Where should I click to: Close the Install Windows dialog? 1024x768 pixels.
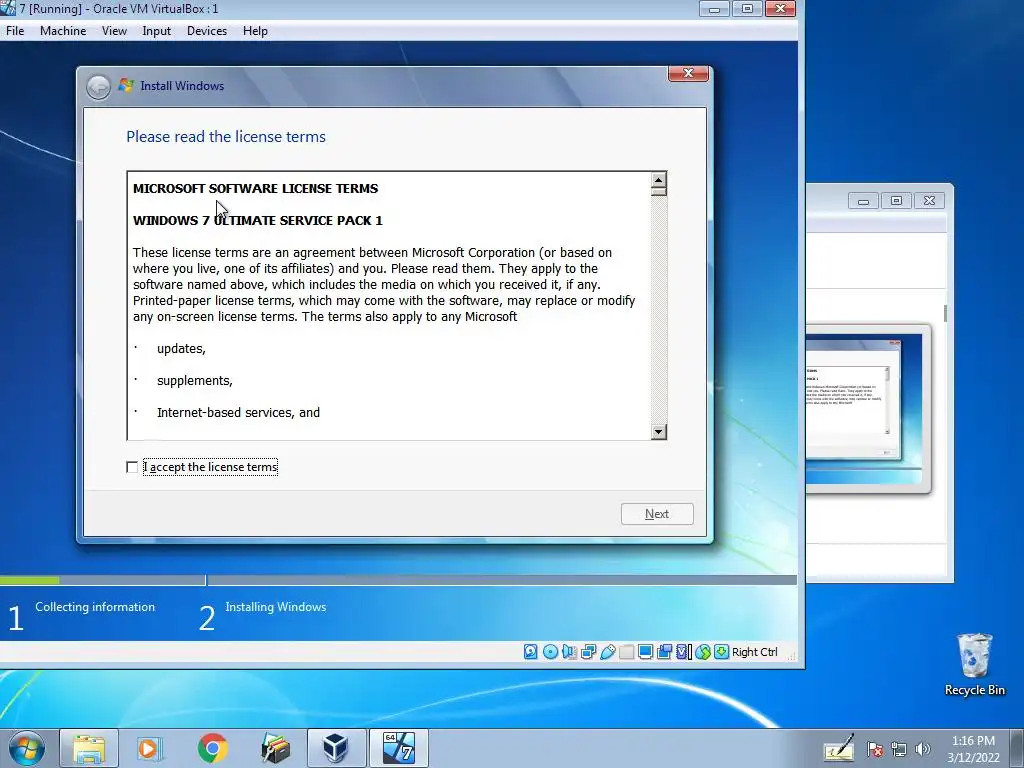[x=688, y=73]
